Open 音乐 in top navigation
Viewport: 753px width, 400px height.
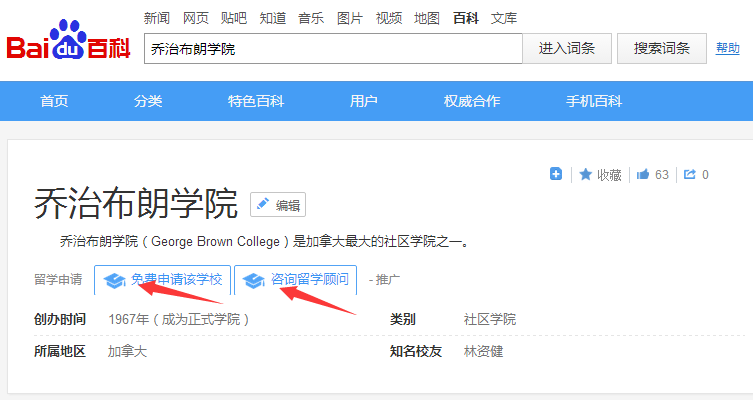tap(311, 18)
